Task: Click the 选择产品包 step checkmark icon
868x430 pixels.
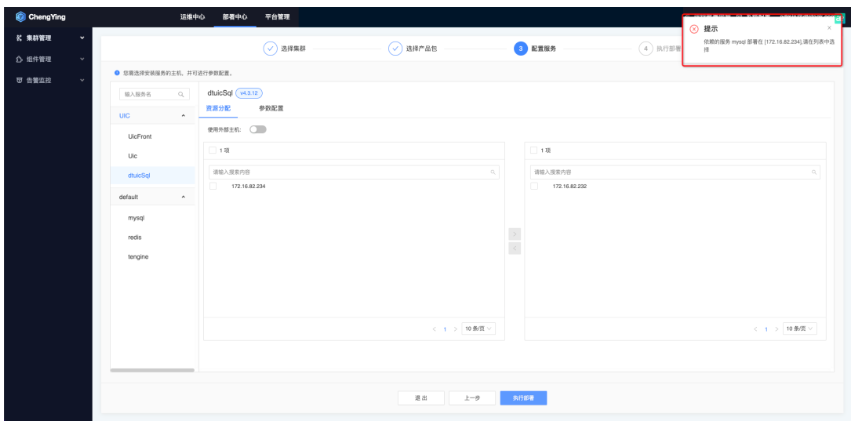Action: [x=395, y=49]
